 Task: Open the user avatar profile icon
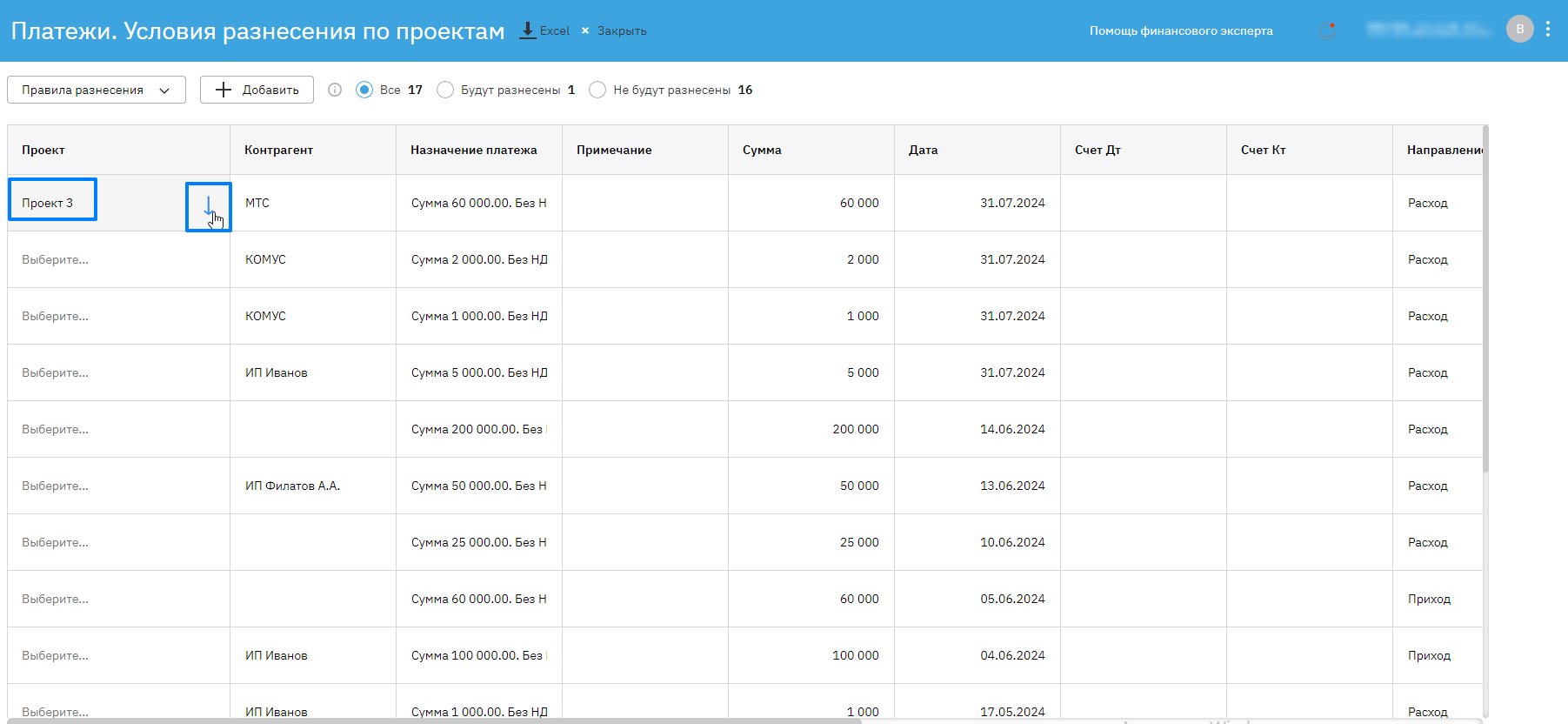[1519, 29]
